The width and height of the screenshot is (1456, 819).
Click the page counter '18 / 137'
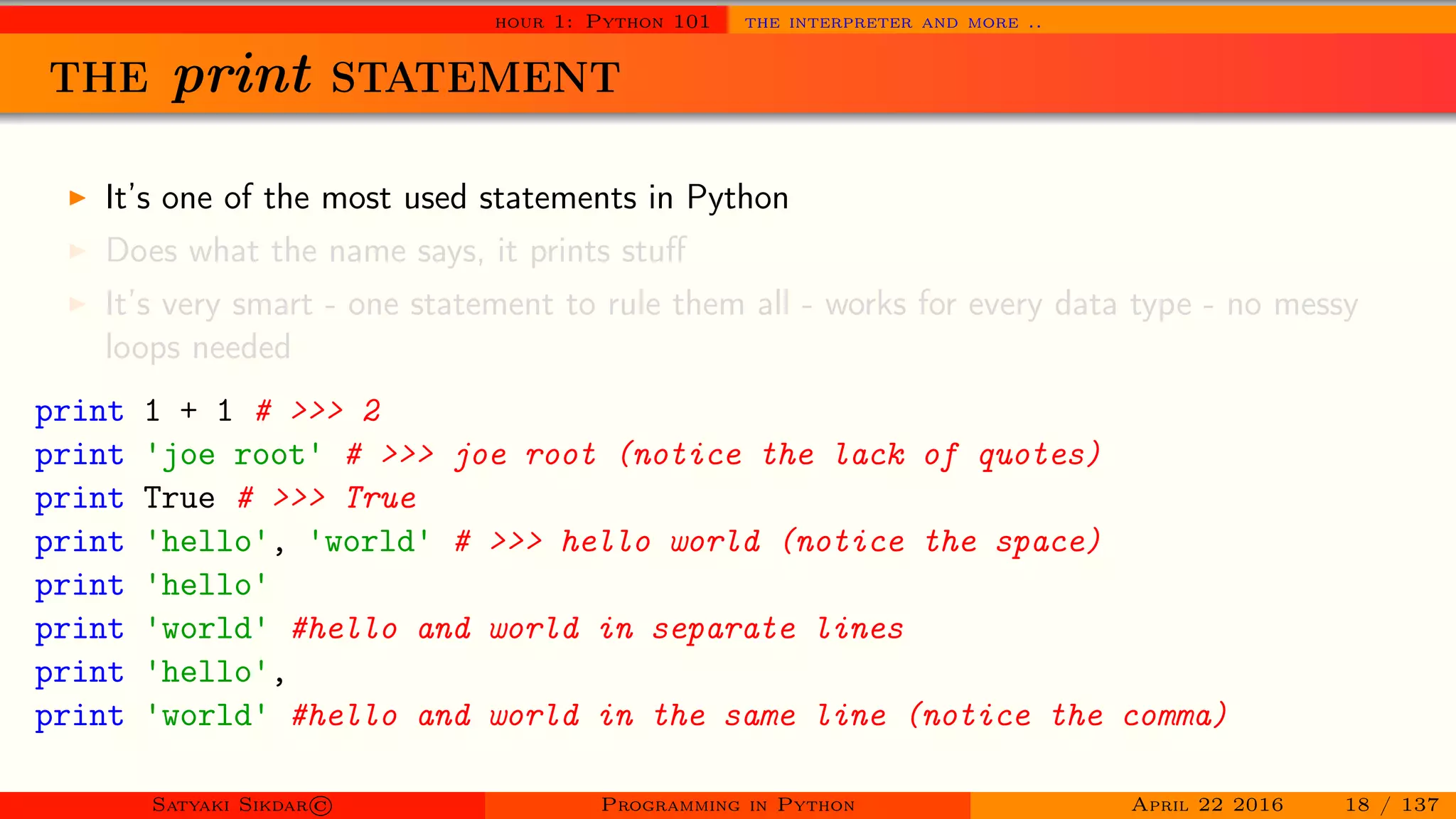point(1392,805)
